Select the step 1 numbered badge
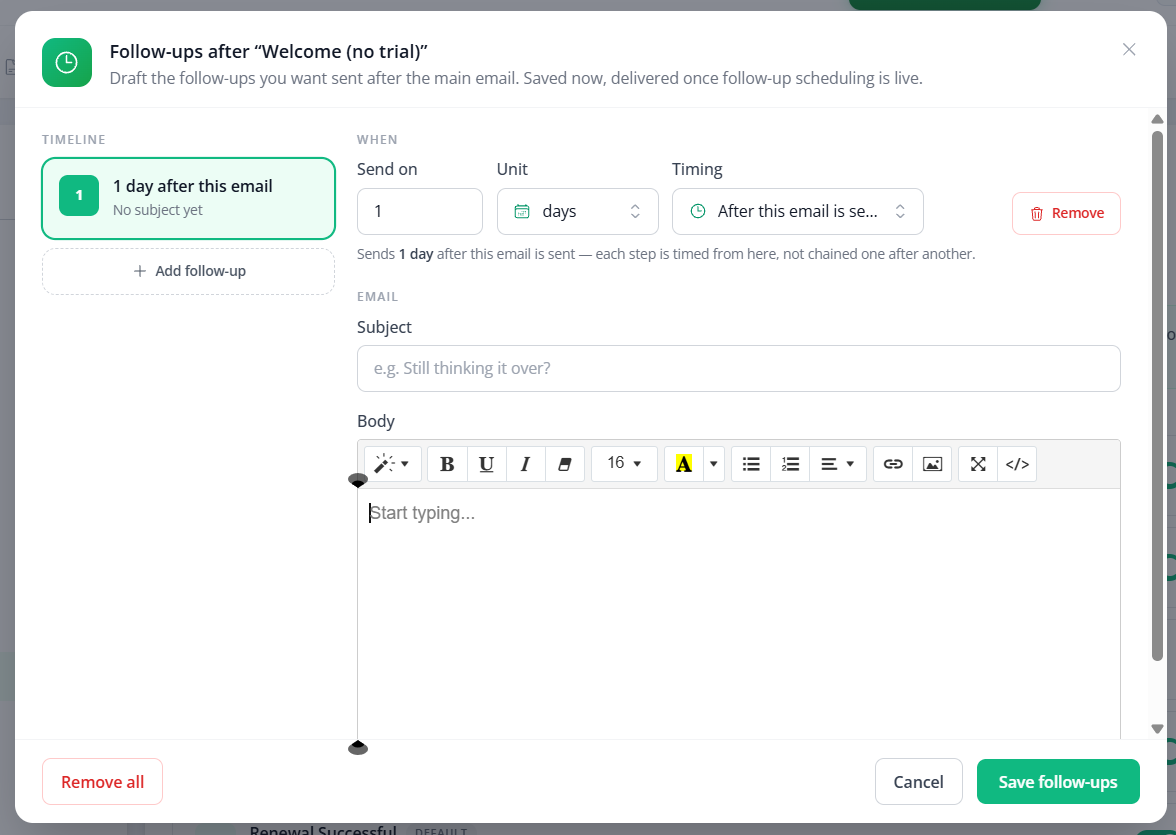1176x835 pixels. point(79,195)
